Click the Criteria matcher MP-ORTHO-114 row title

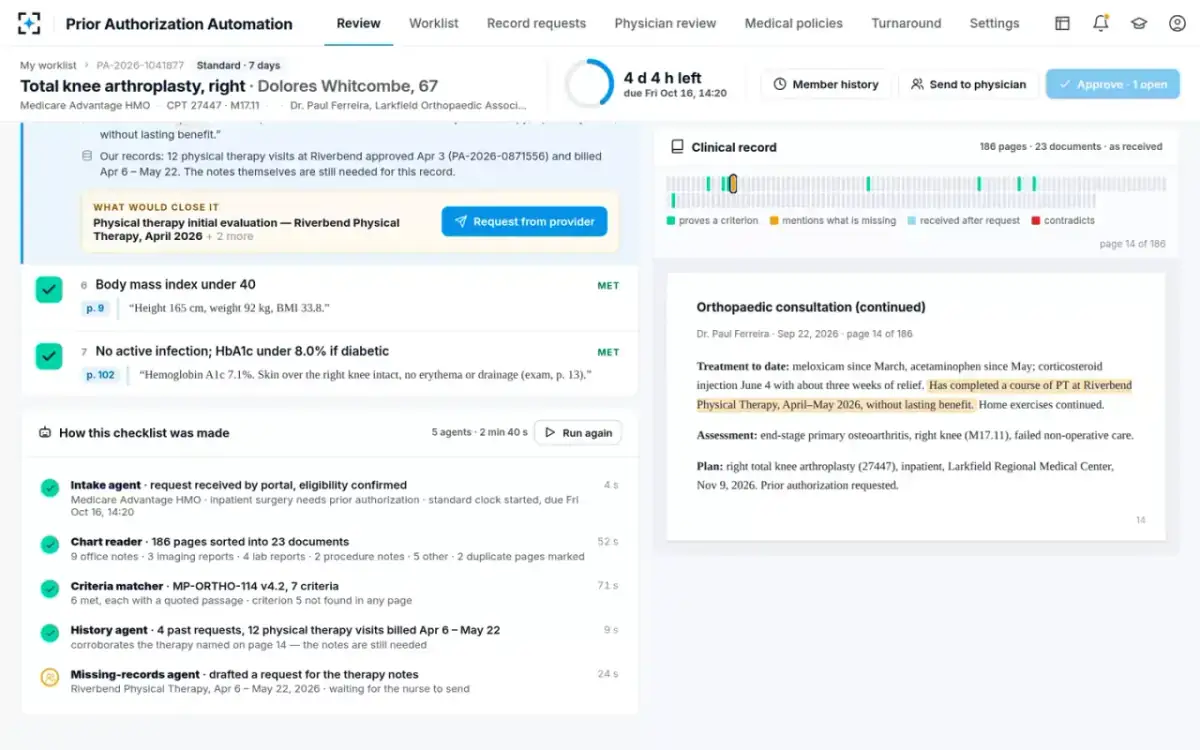[x=204, y=586]
